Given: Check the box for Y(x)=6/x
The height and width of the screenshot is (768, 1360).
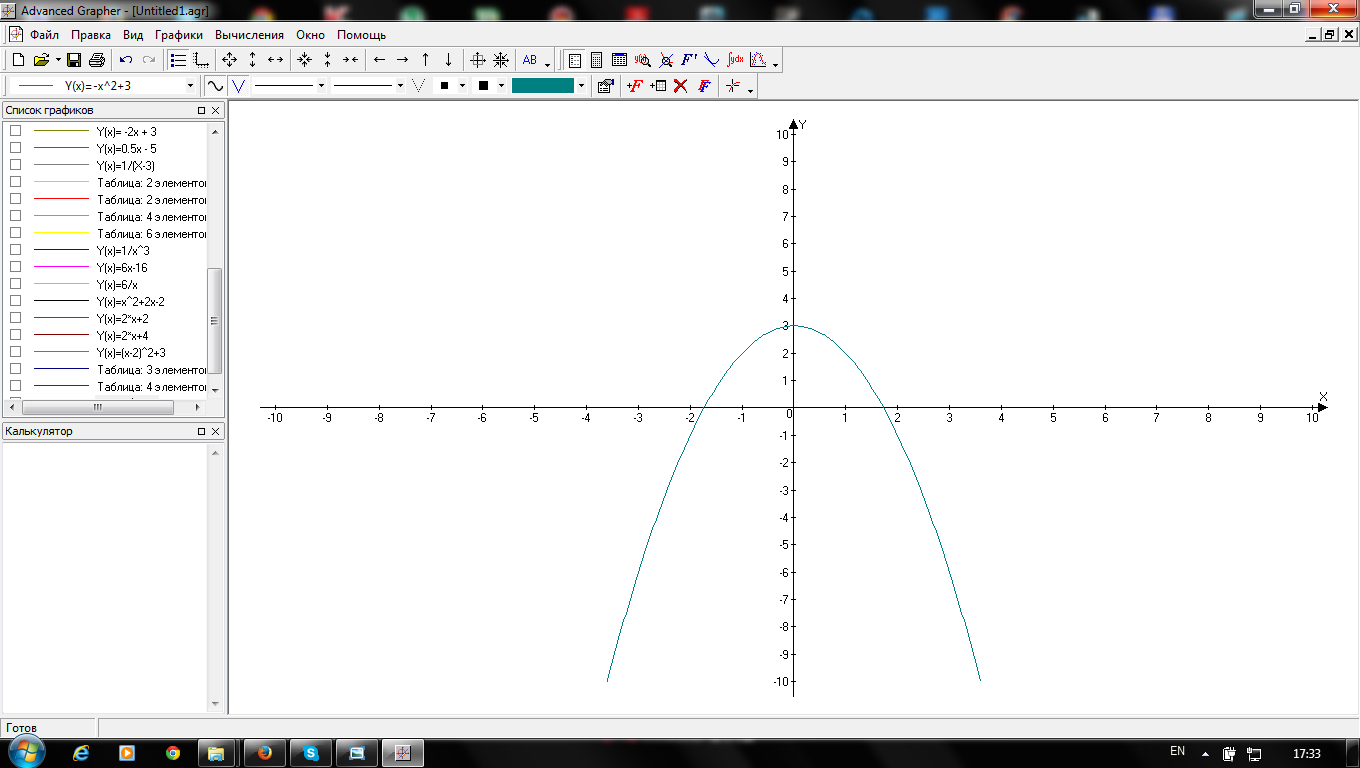Looking at the screenshot, I should [x=15, y=284].
